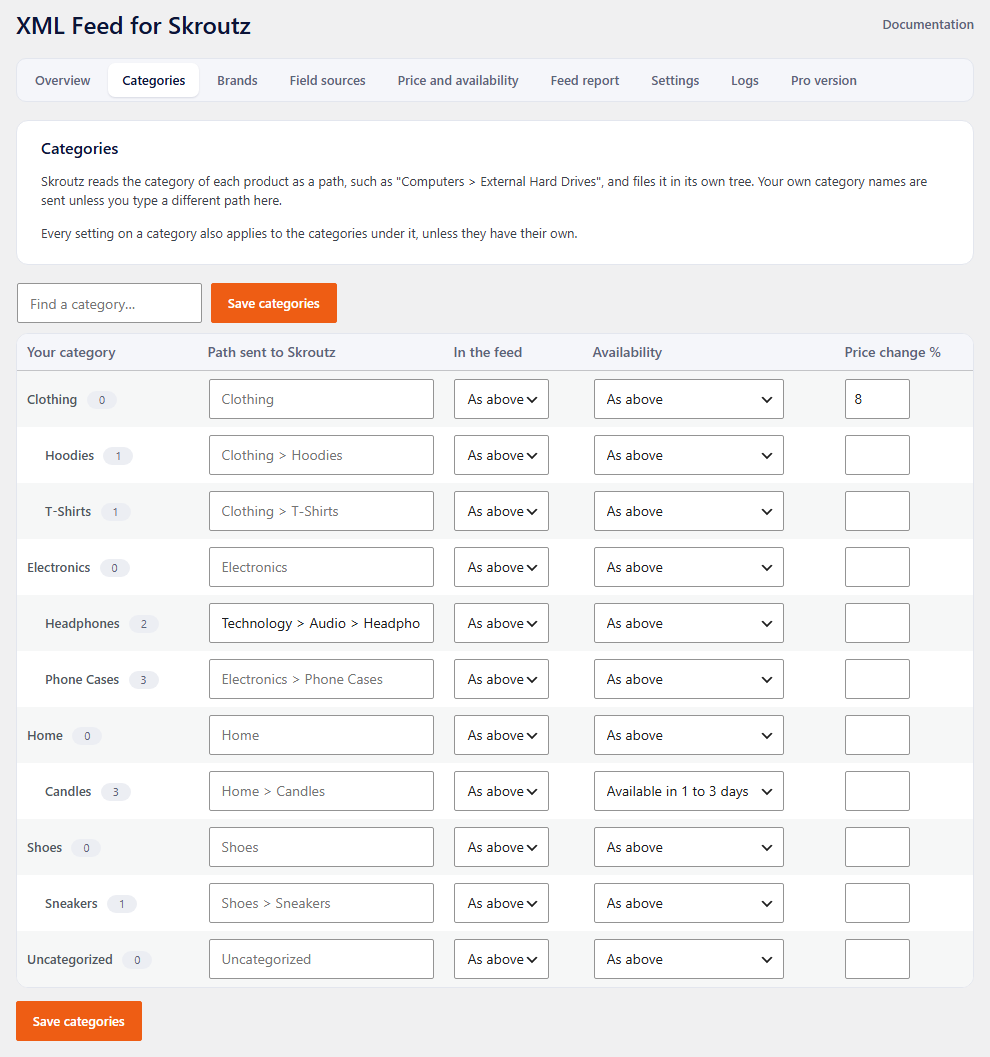Edit the 'Technology > Audio > Headpho' path field
Image resolution: width=990 pixels, height=1057 pixels.
[321, 623]
